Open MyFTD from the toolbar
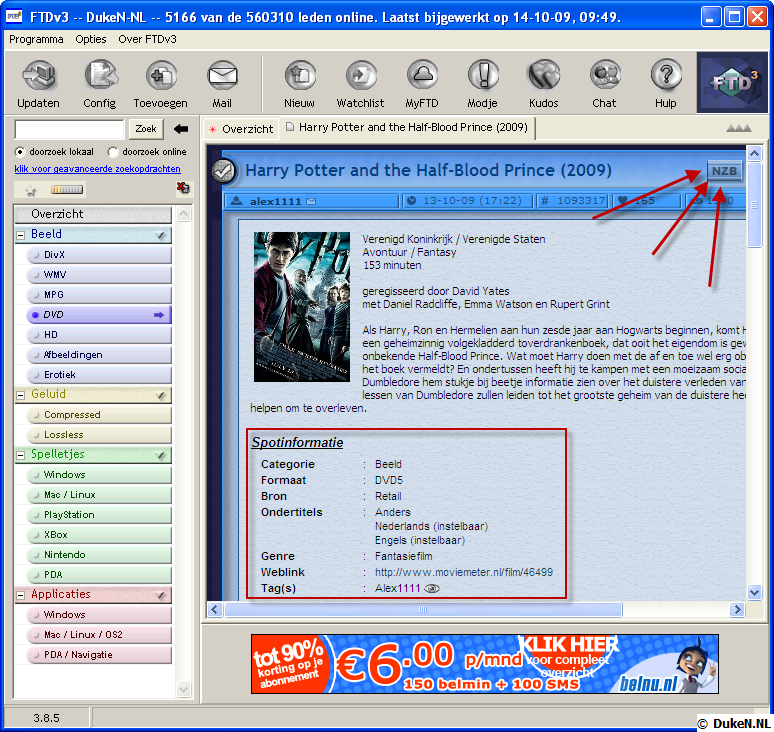Screen dimensions: 774x732 (422, 77)
